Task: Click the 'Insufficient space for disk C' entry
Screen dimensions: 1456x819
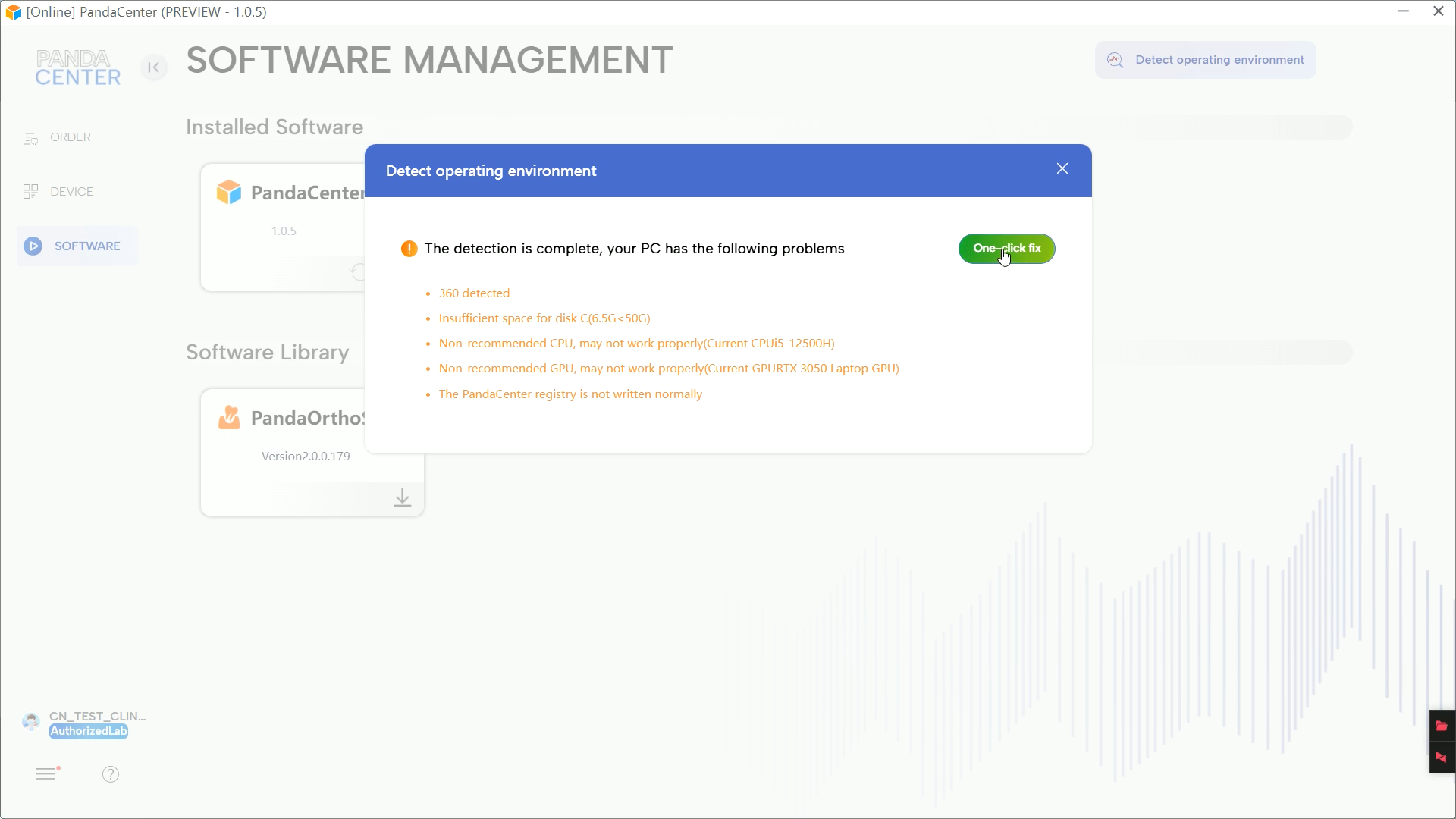Action: click(544, 318)
